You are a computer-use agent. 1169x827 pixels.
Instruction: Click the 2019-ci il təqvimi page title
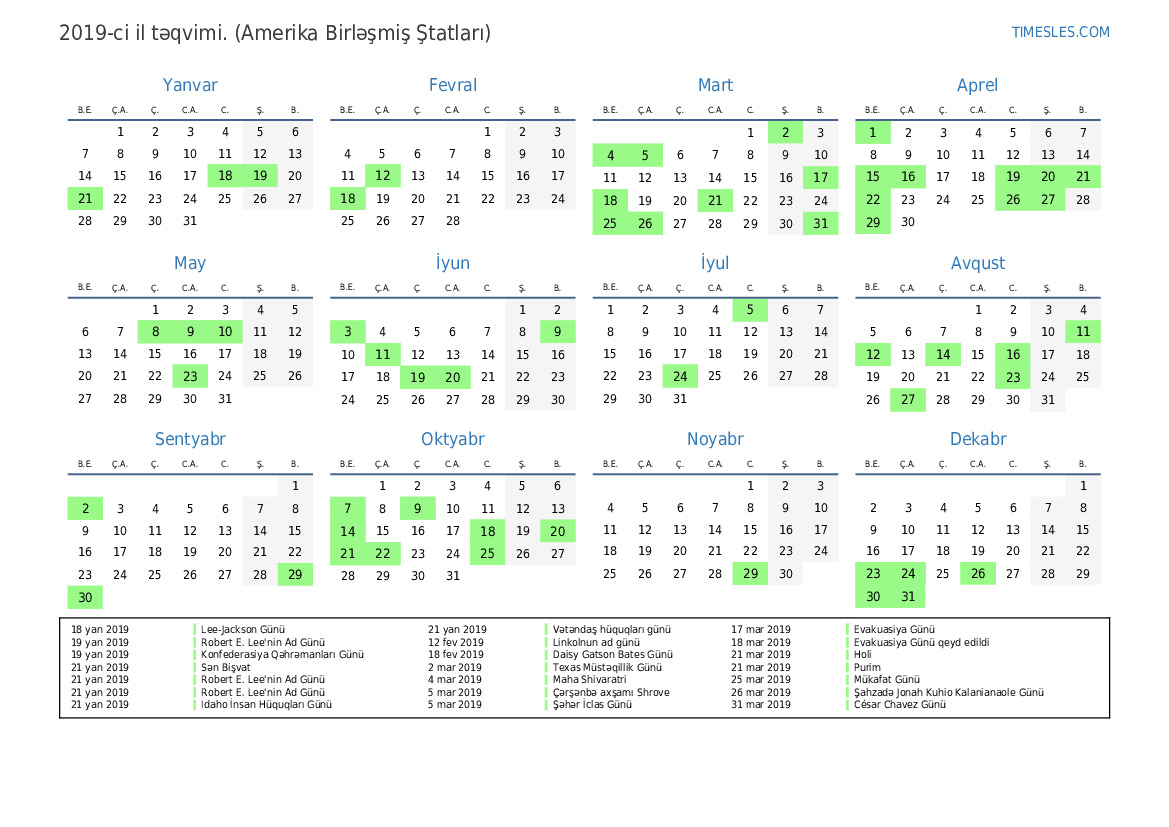tap(275, 33)
